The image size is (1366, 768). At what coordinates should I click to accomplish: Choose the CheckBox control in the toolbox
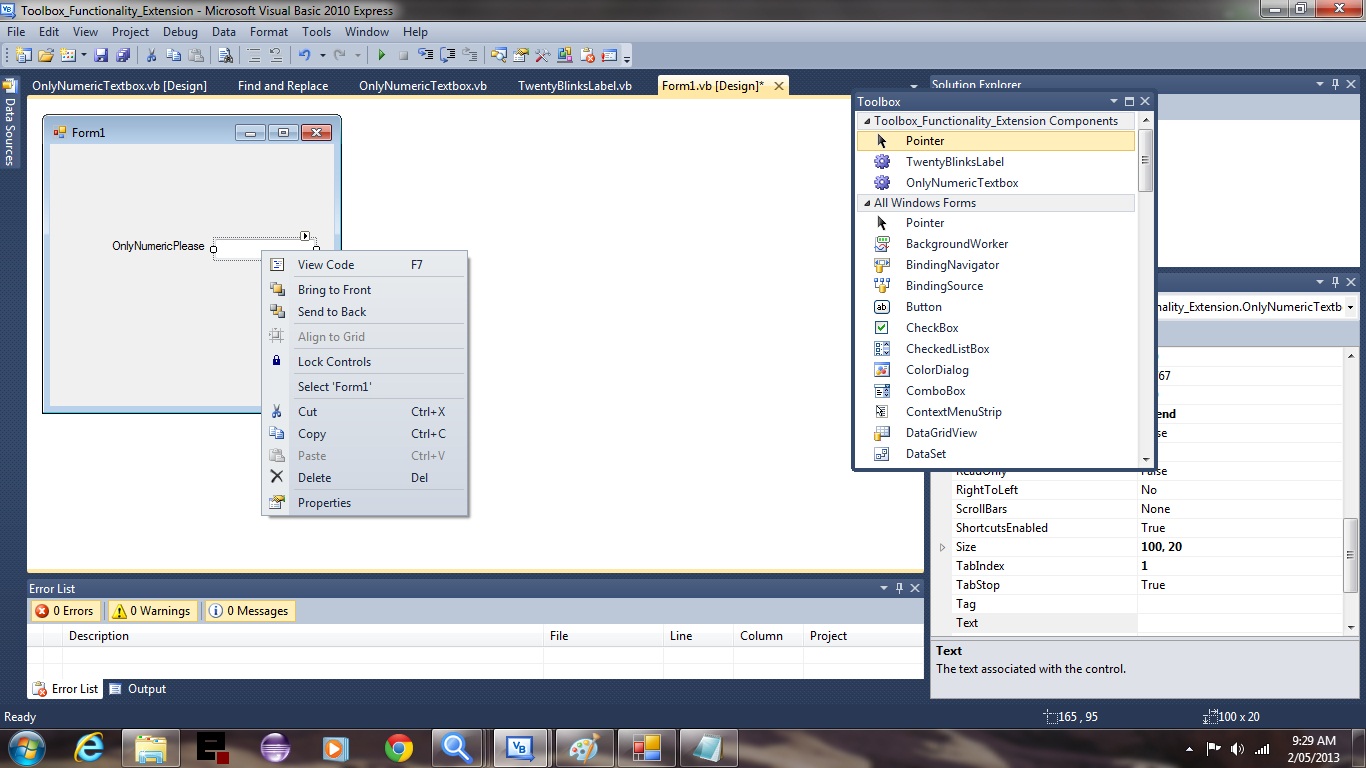coord(931,327)
